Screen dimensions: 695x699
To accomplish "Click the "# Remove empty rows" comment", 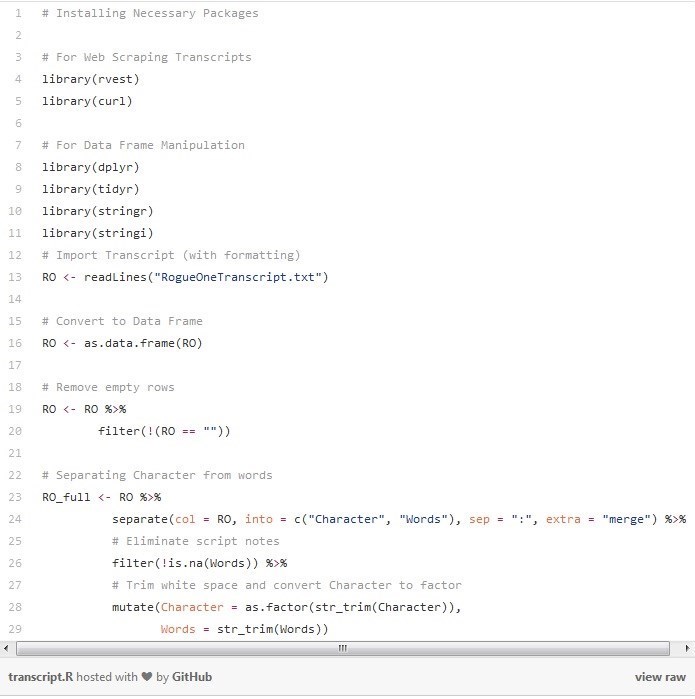I will point(108,387).
